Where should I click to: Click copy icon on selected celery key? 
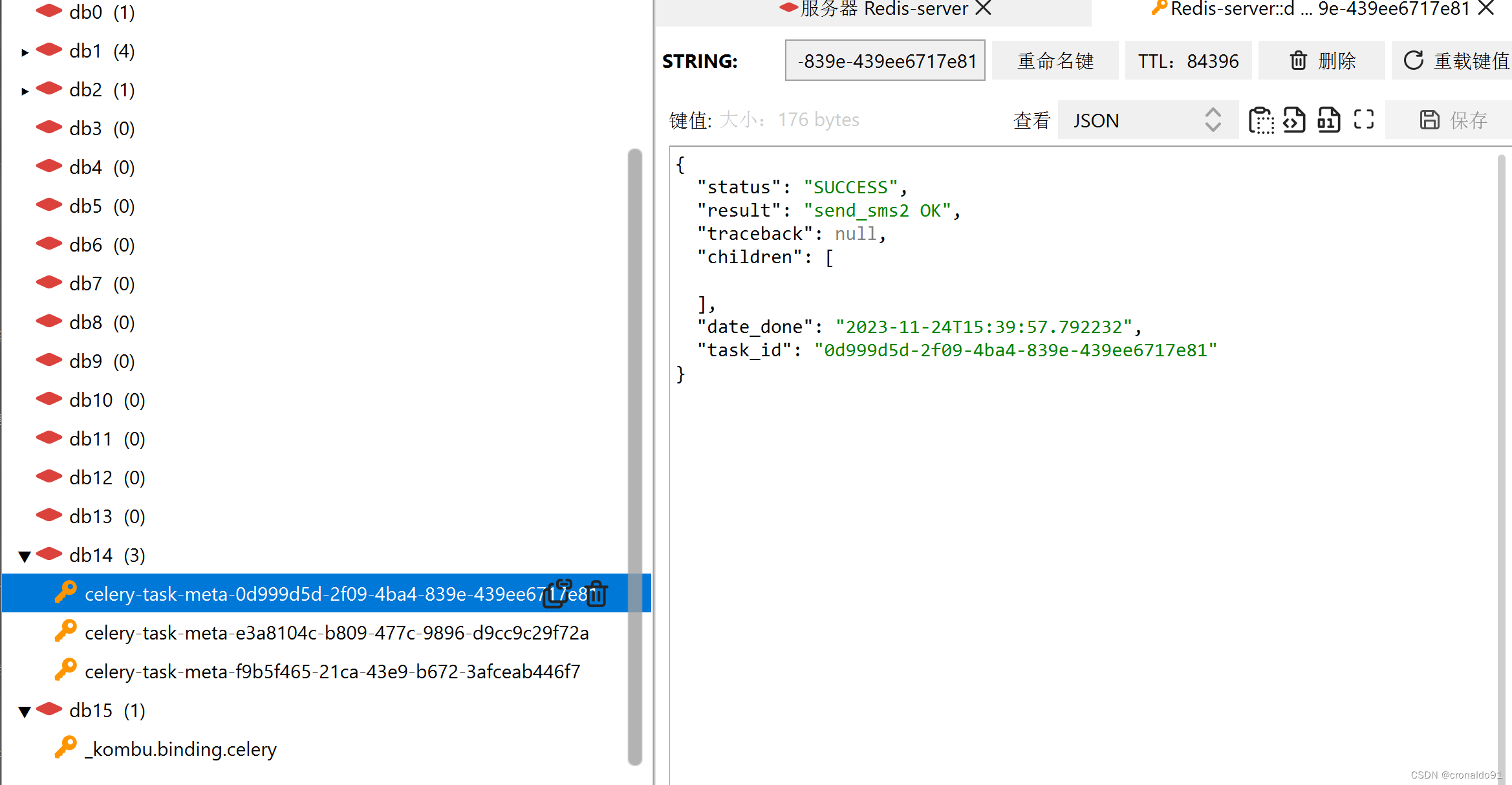[x=557, y=593]
